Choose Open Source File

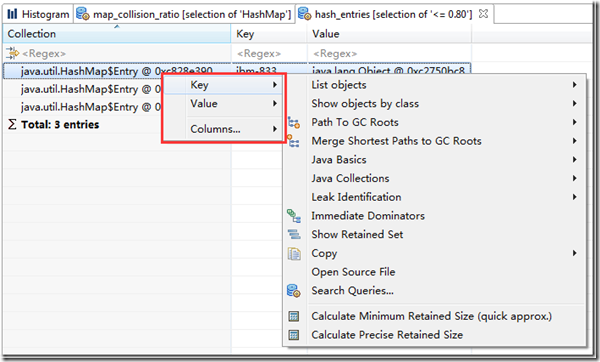(434, 272)
